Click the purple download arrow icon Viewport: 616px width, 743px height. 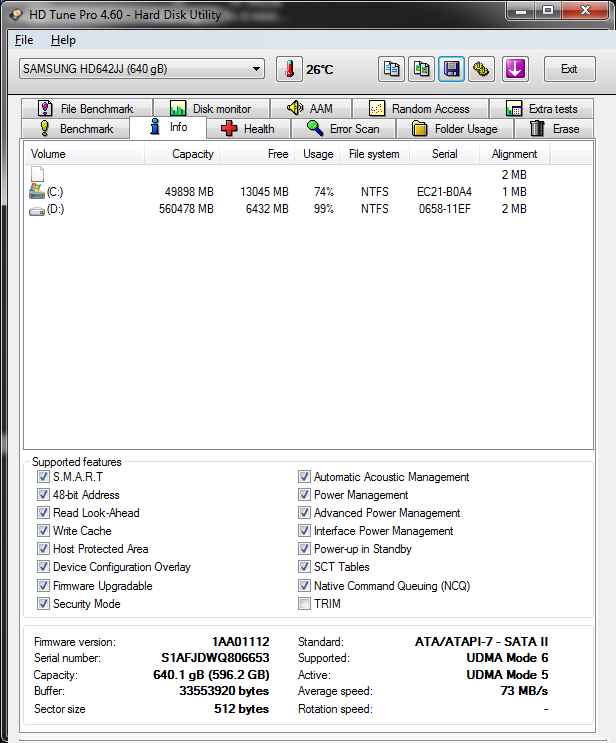pos(515,69)
